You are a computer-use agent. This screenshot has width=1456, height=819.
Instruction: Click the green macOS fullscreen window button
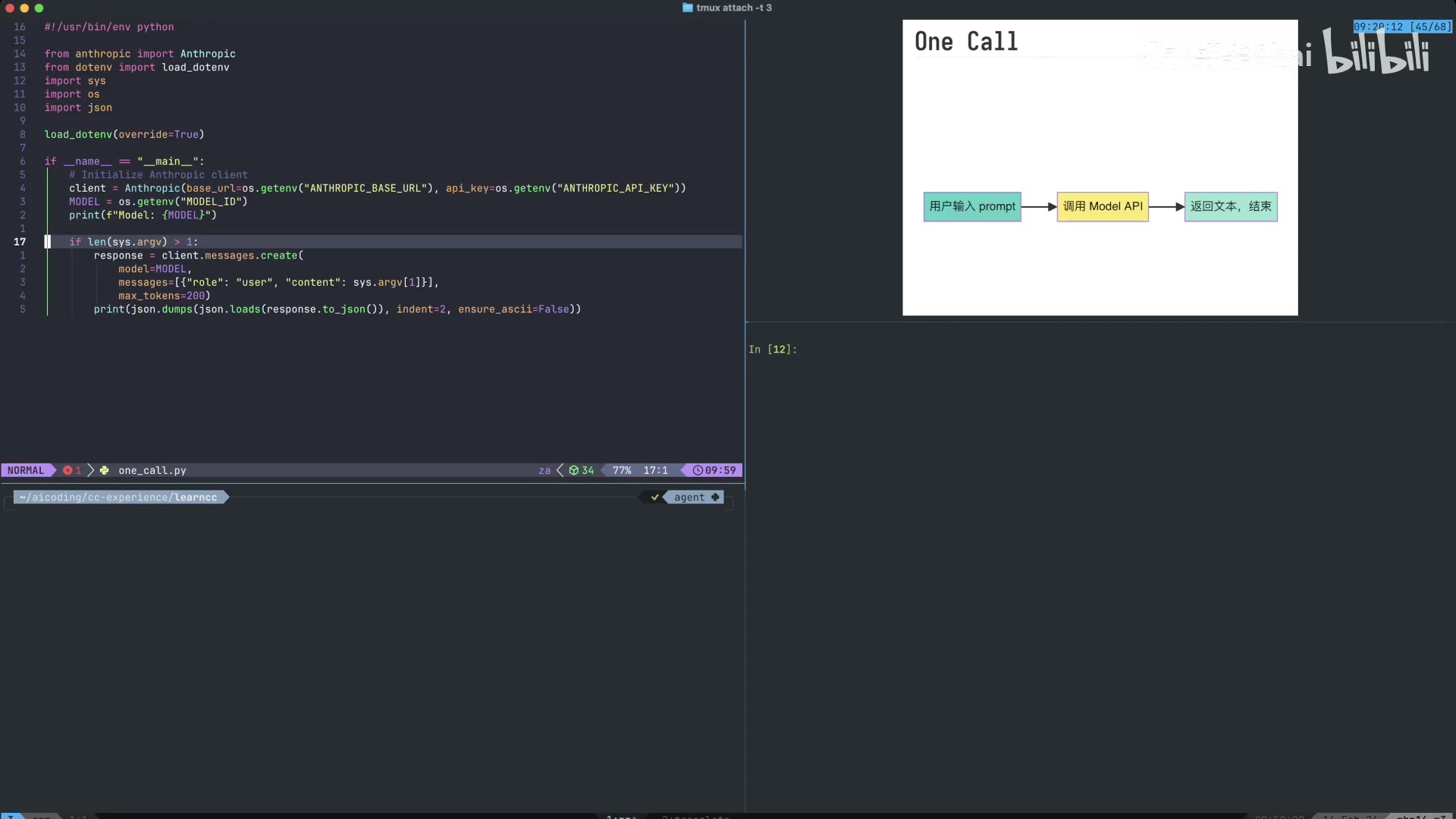[x=39, y=8]
